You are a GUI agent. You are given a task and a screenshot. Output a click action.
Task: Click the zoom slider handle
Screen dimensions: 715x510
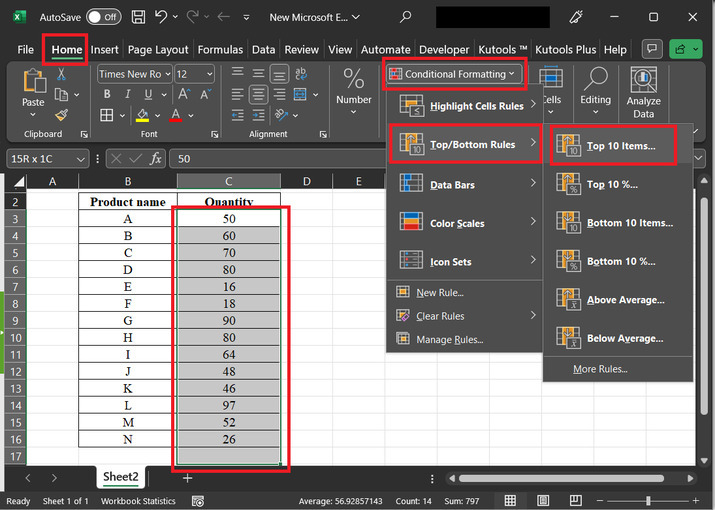pos(647,500)
